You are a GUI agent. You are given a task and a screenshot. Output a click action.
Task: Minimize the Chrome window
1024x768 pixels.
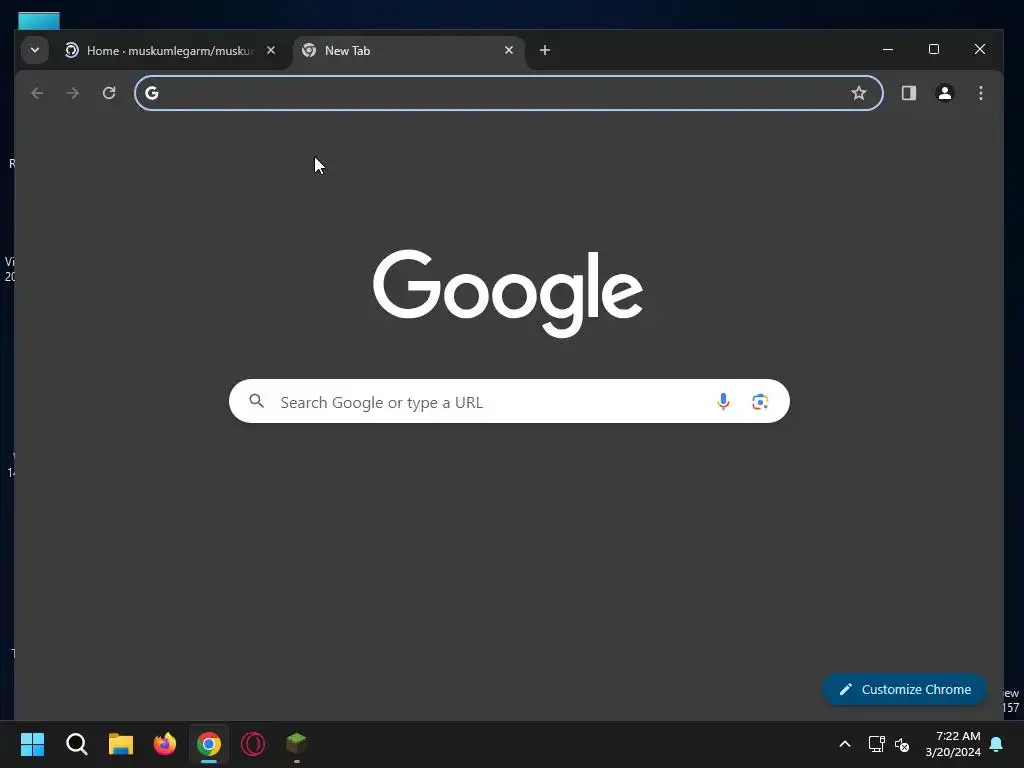(888, 50)
